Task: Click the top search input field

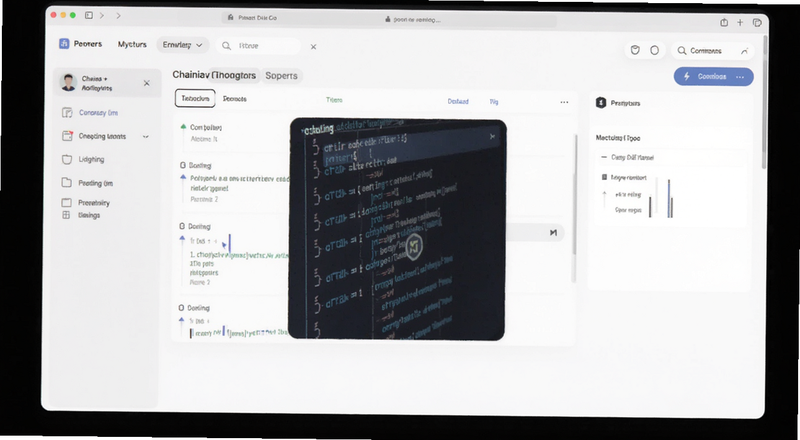Action: click(x=259, y=46)
